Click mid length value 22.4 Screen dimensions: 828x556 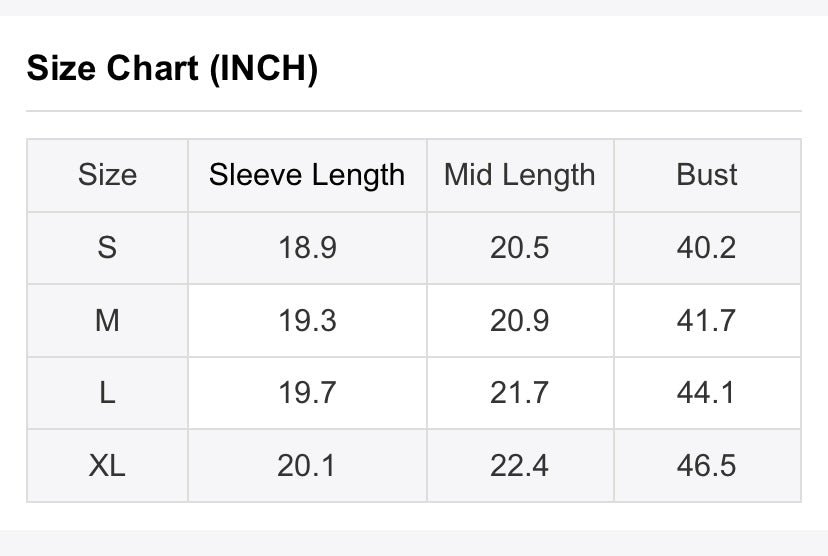point(520,465)
